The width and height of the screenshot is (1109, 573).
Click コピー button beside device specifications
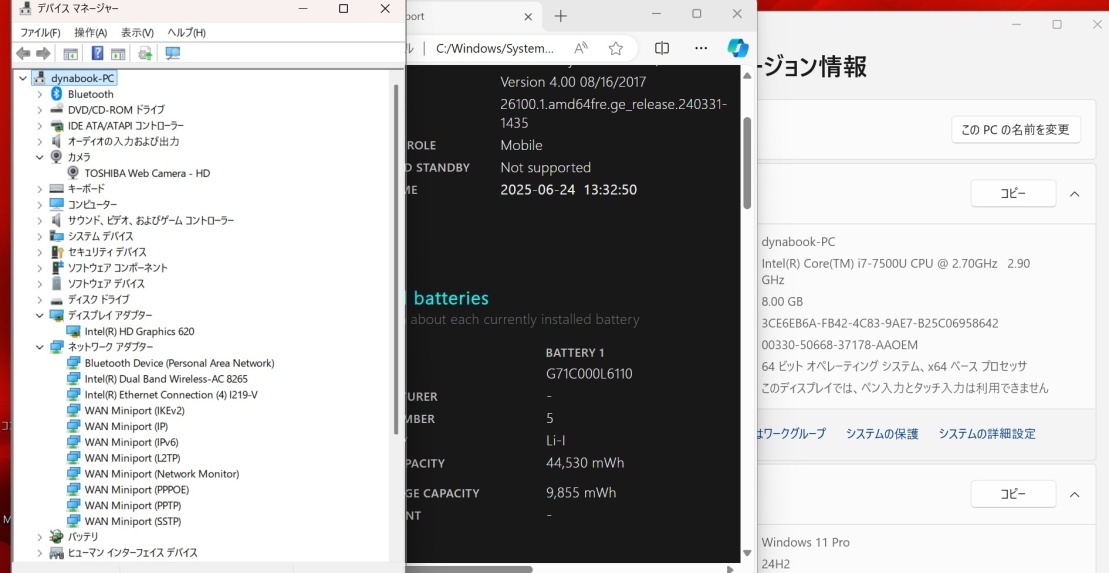click(1013, 193)
